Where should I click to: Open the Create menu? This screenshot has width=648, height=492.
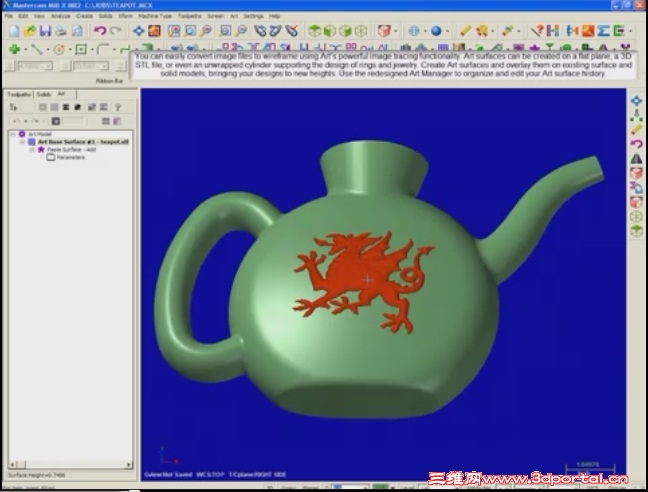click(x=84, y=16)
